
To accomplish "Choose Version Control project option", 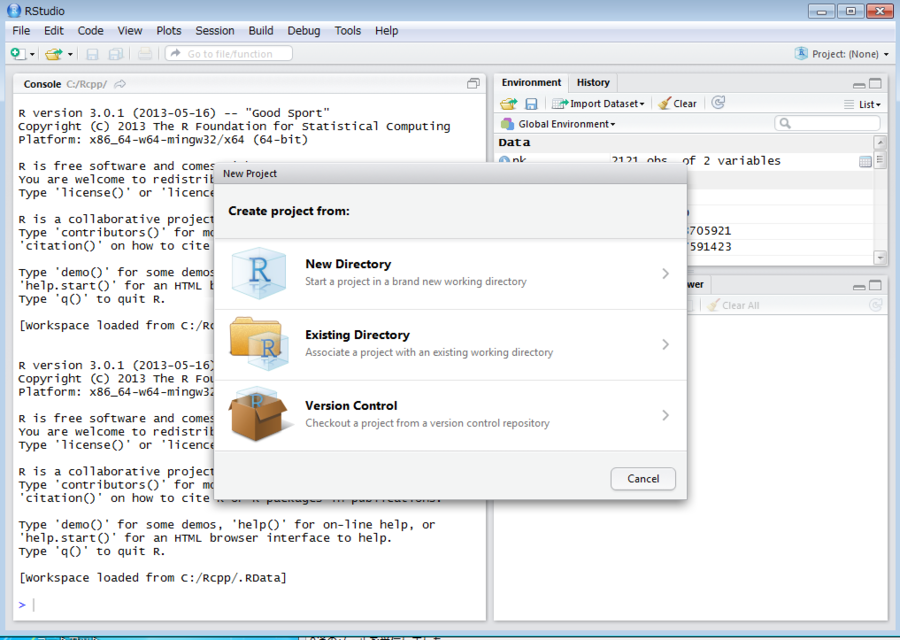I will (450, 416).
